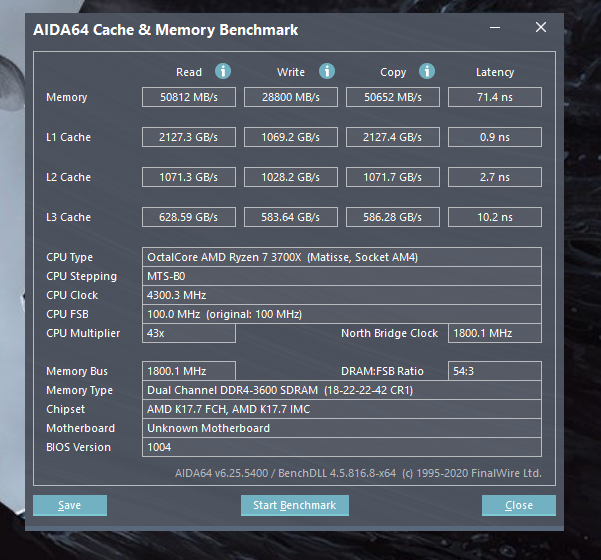This screenshot has width=601, height=560.
Task: Select L2 Cache write 1028.2 GB/s
Action: (291, 177)
